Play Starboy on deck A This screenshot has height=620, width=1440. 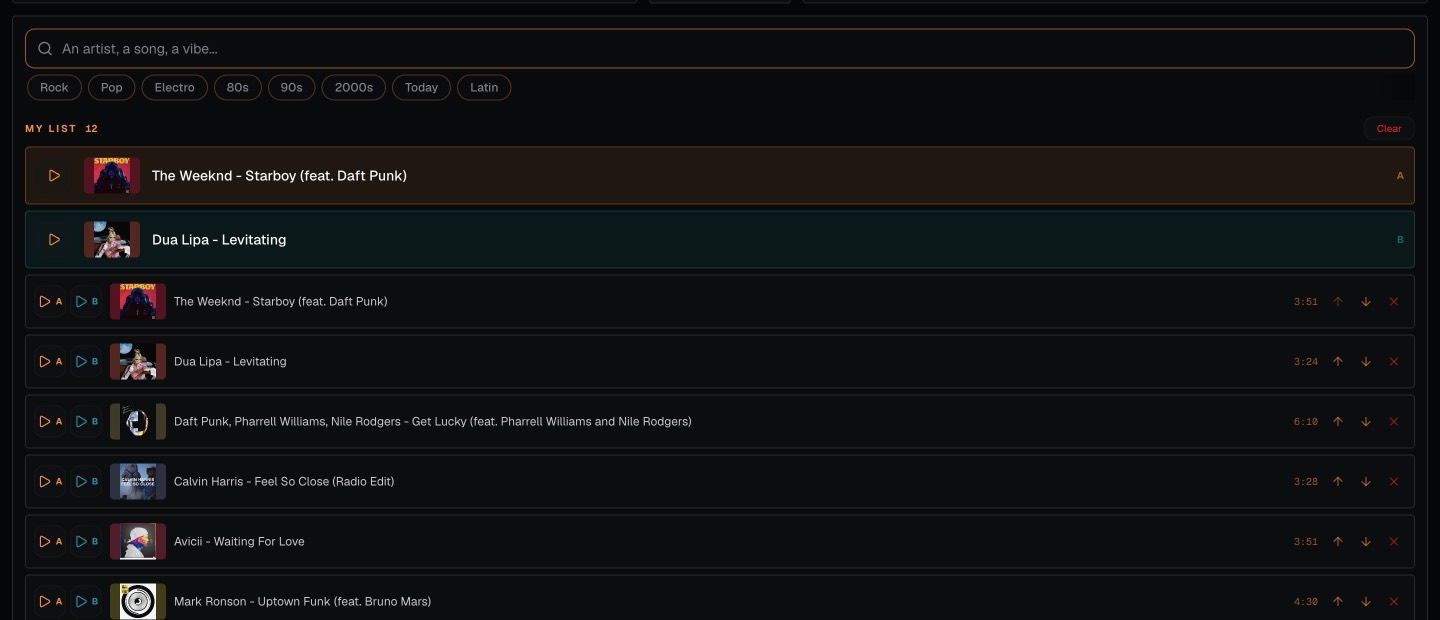[x=54, y=176]
